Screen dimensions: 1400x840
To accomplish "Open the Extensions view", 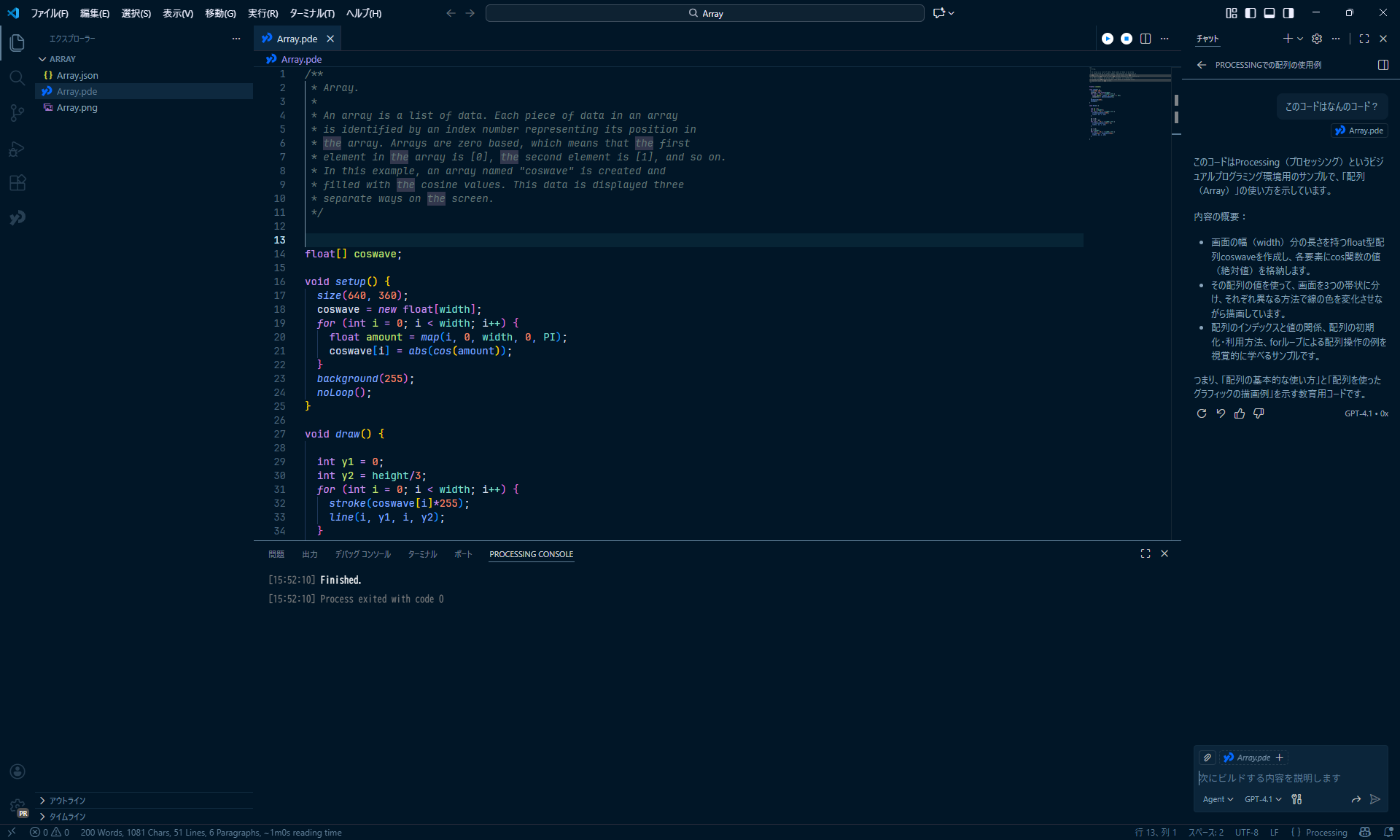I will (x=17, y=183).
